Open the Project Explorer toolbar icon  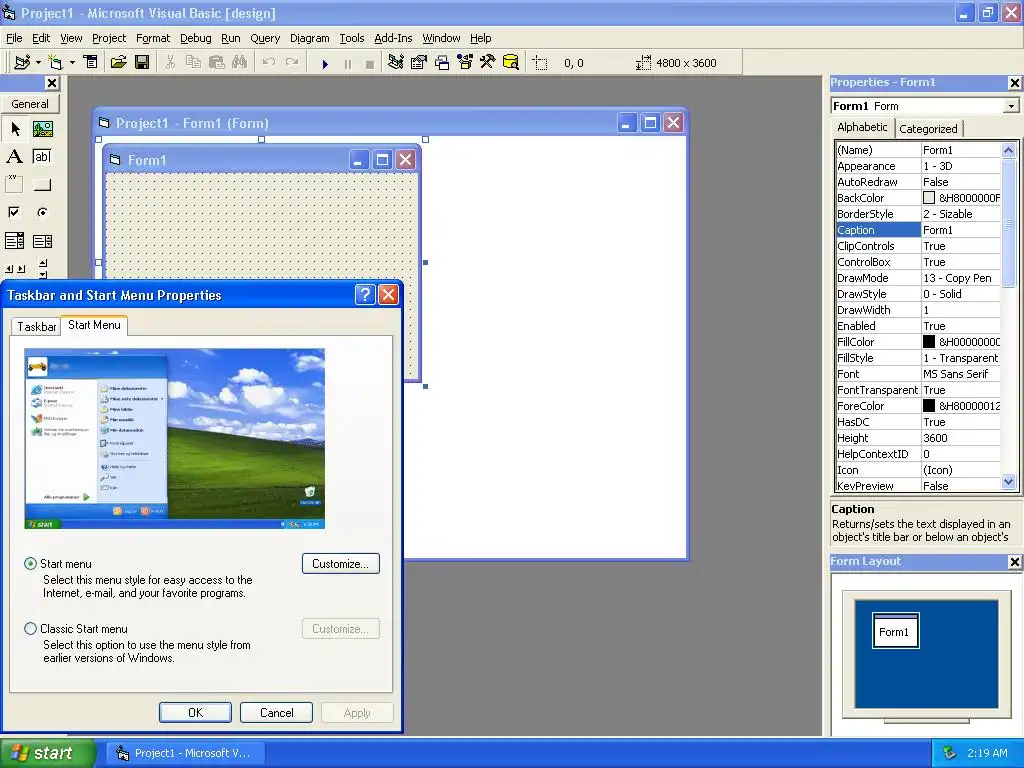pyautogui.click(x=396, y=62)
